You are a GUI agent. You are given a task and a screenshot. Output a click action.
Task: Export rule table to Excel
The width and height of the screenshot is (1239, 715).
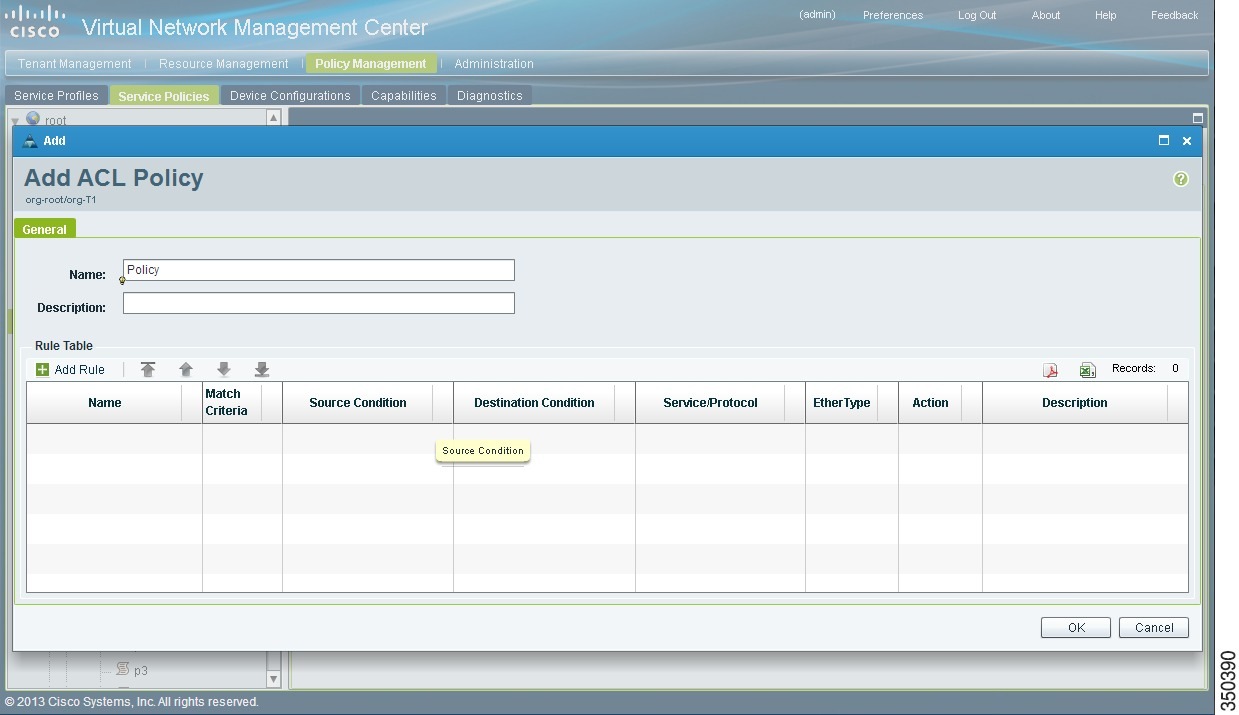tap(1087, 370)
